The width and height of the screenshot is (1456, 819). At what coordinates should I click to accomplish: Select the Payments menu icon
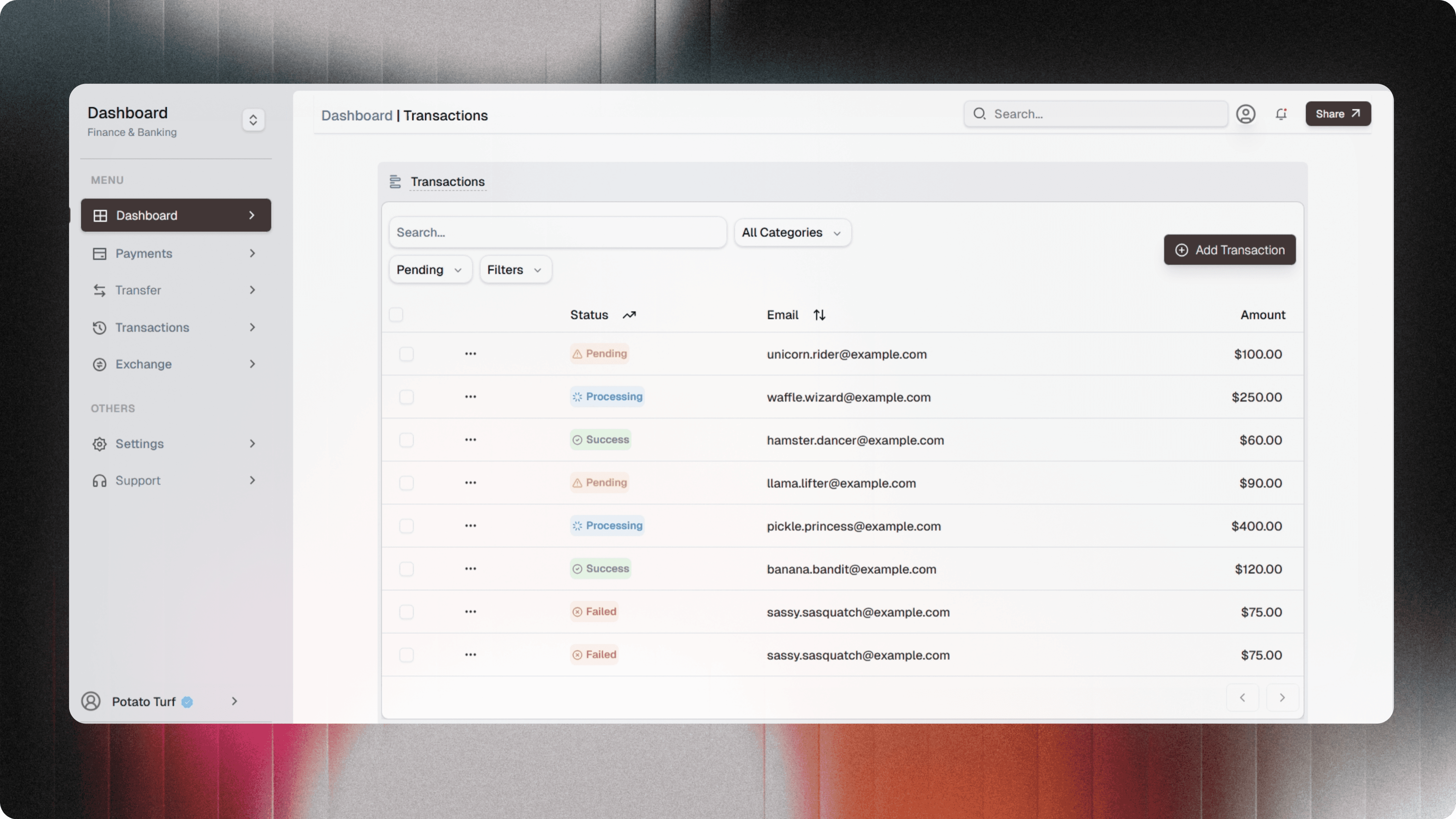coord(99,253)
